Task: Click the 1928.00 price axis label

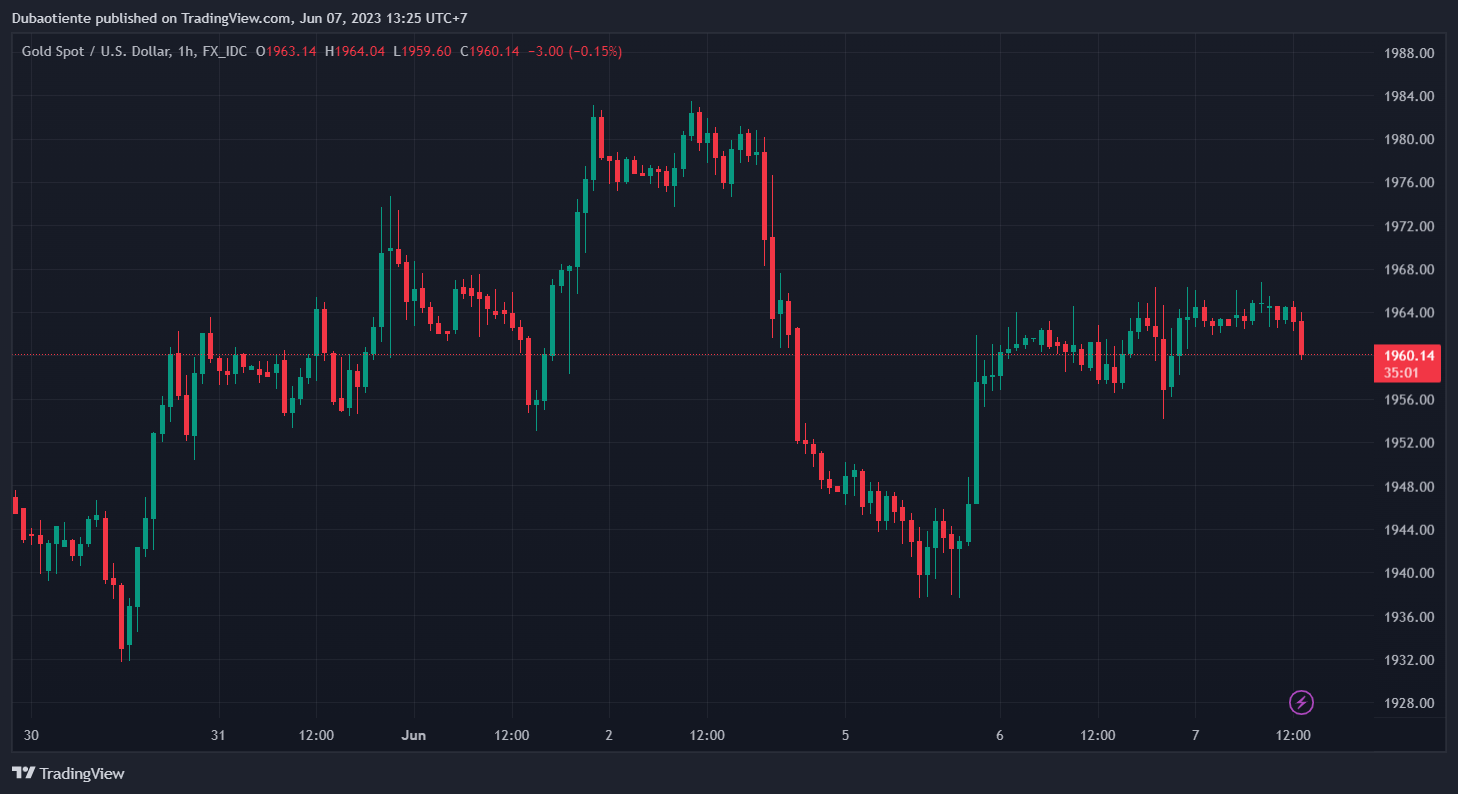Action: click(1407, 703)
